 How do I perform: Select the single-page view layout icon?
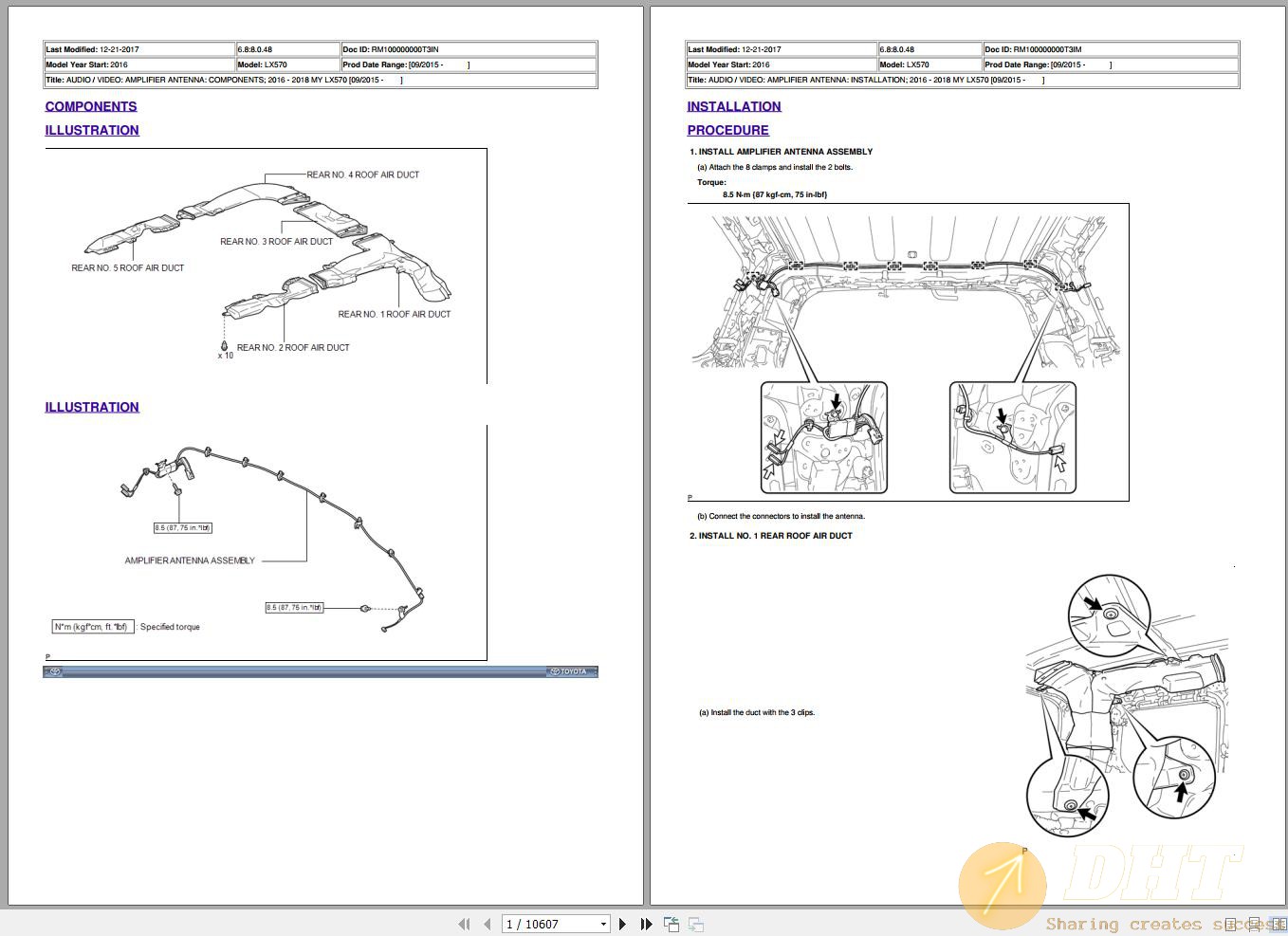[x=1231, y=924]
